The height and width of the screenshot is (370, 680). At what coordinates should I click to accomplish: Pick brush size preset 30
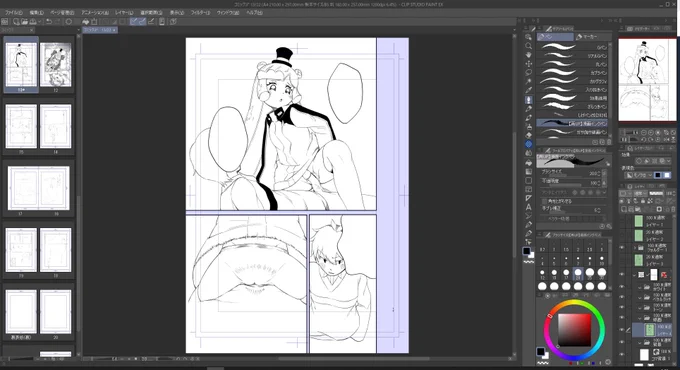point(602,274)
